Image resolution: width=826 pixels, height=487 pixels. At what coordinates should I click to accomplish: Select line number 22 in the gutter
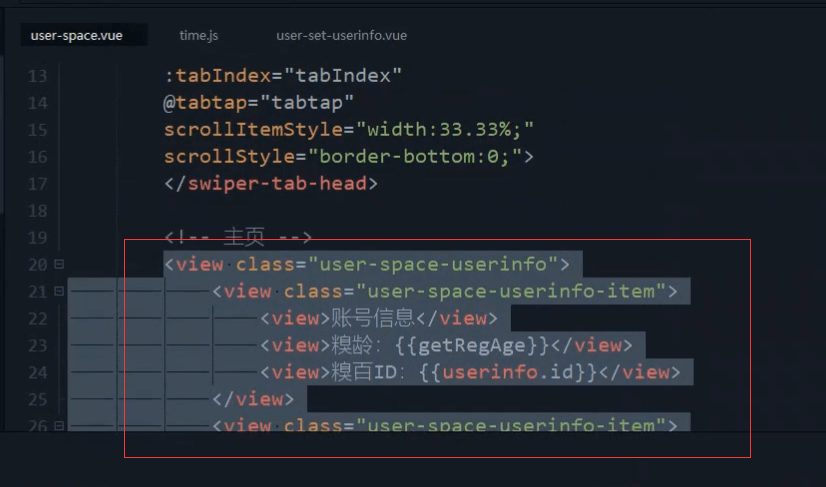[37, 318]
